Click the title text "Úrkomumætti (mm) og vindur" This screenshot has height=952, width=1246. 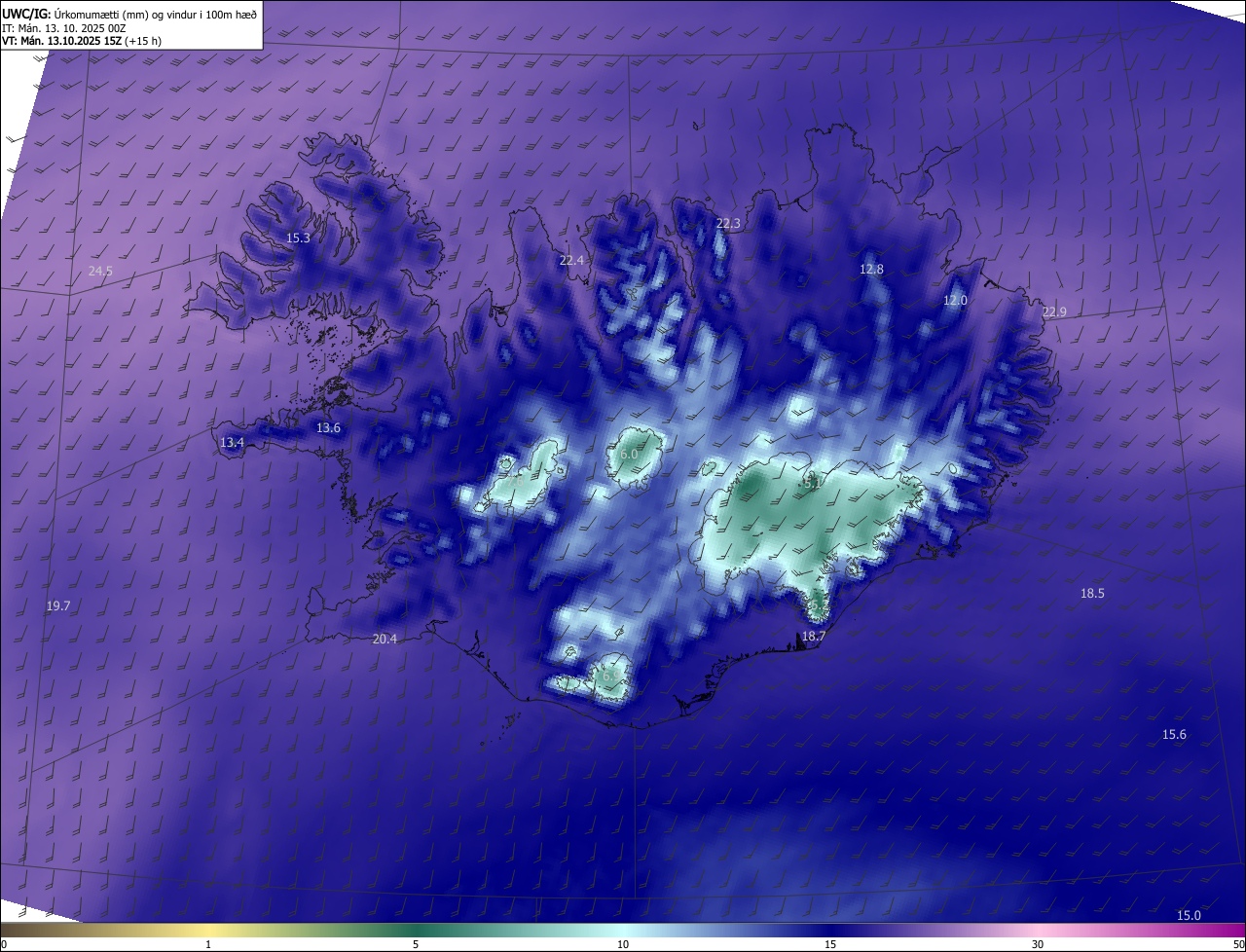click(128, 14)
